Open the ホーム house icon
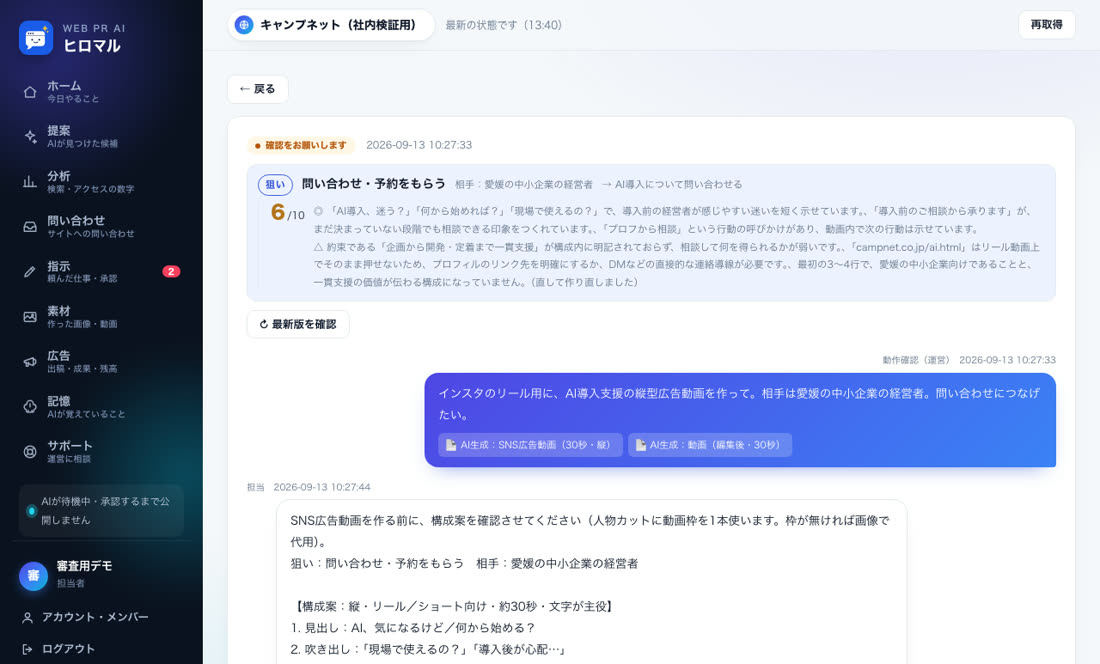1100x664 pixels. coord(30,92)
